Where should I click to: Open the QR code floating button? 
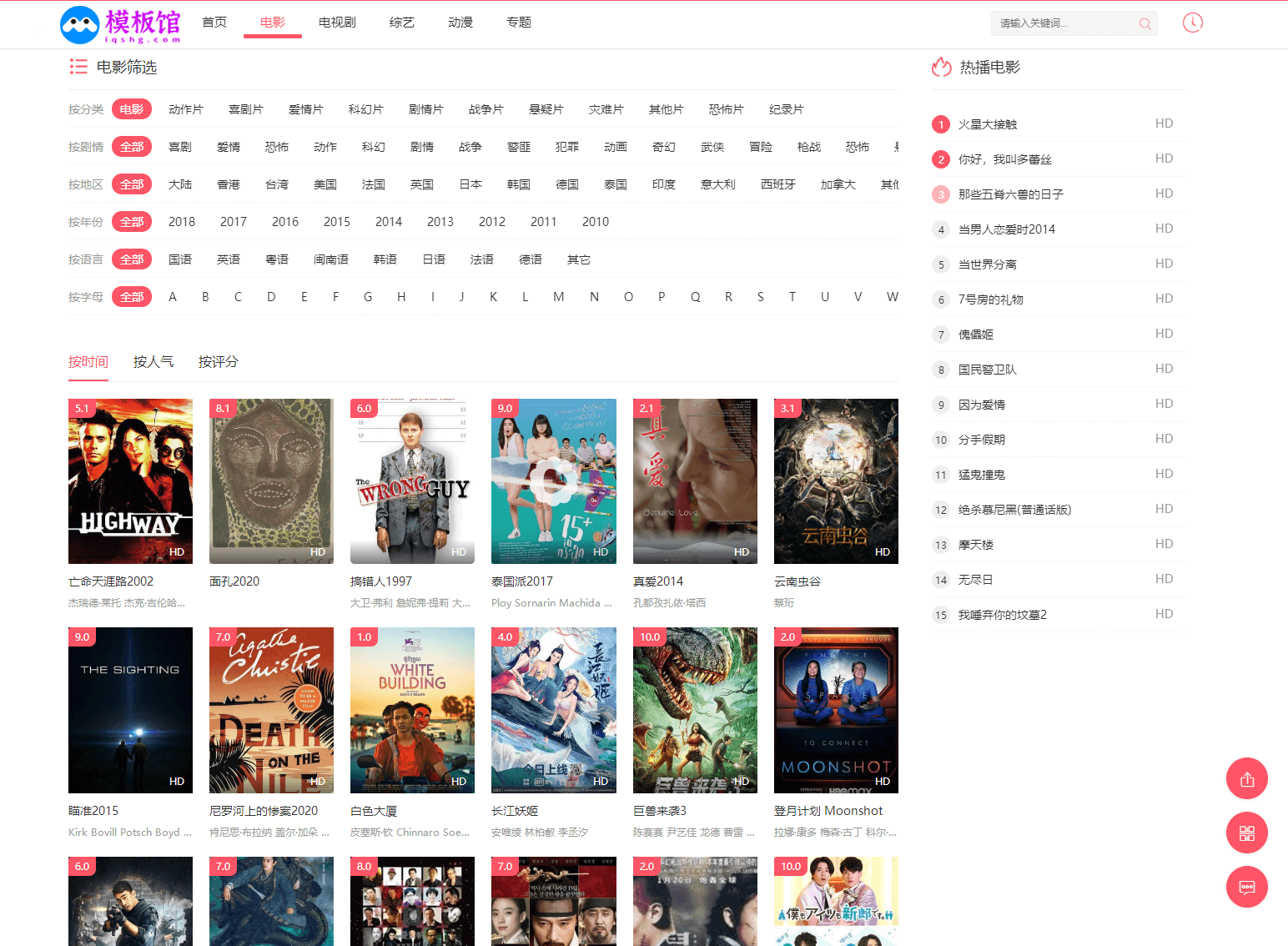[1246, 833]
